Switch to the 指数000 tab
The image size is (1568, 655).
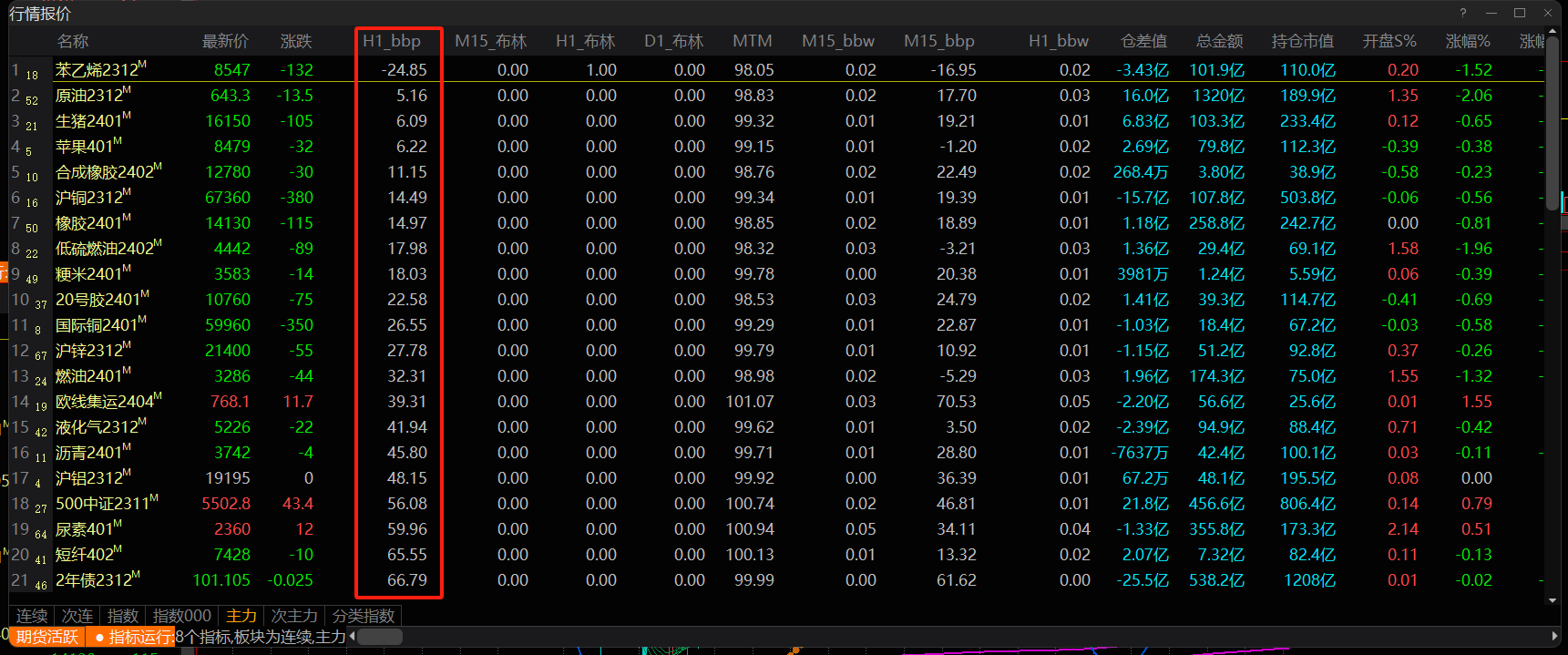pyautogui.click(x=182, y=616)
